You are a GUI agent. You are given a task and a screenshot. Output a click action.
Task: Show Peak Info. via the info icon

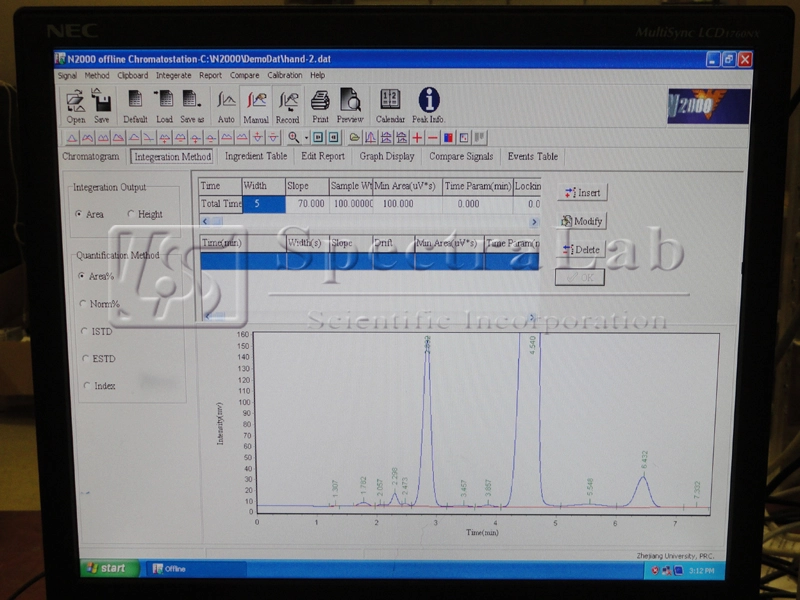[429, 101]
